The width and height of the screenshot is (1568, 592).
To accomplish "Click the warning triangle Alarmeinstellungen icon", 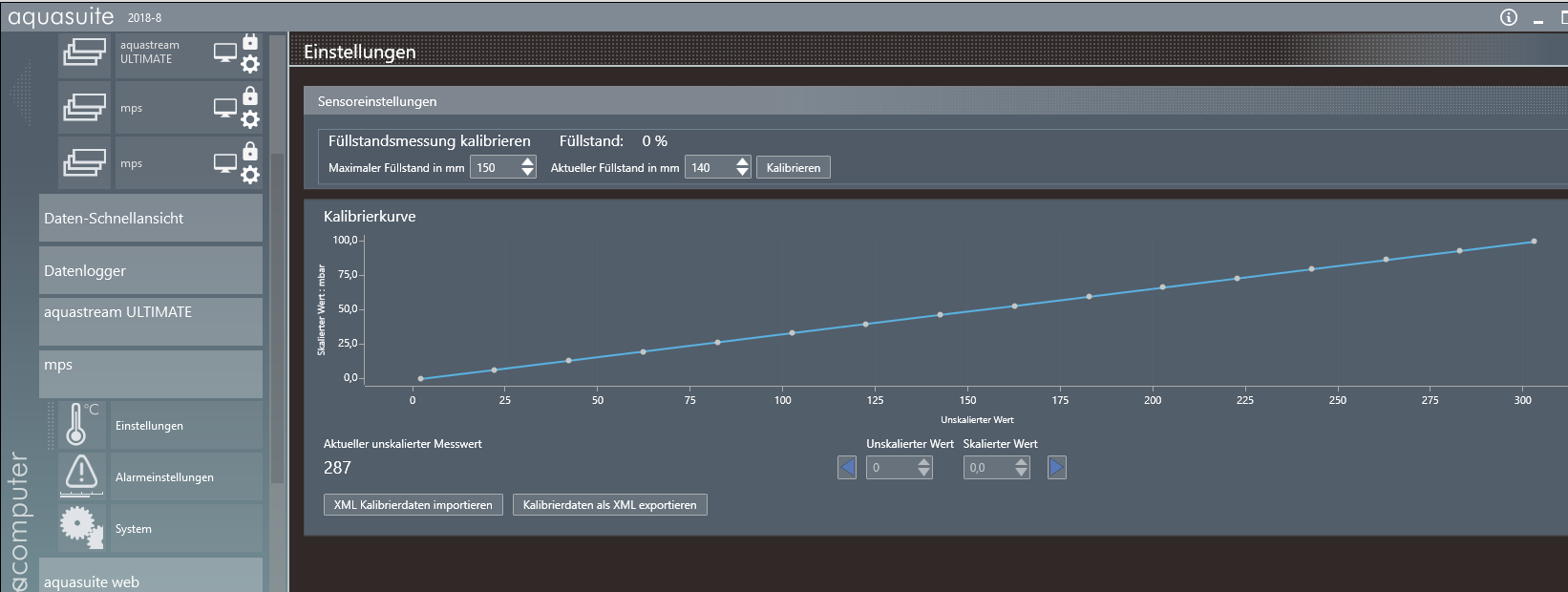I will pyautogui.click(x=81, y=476).
